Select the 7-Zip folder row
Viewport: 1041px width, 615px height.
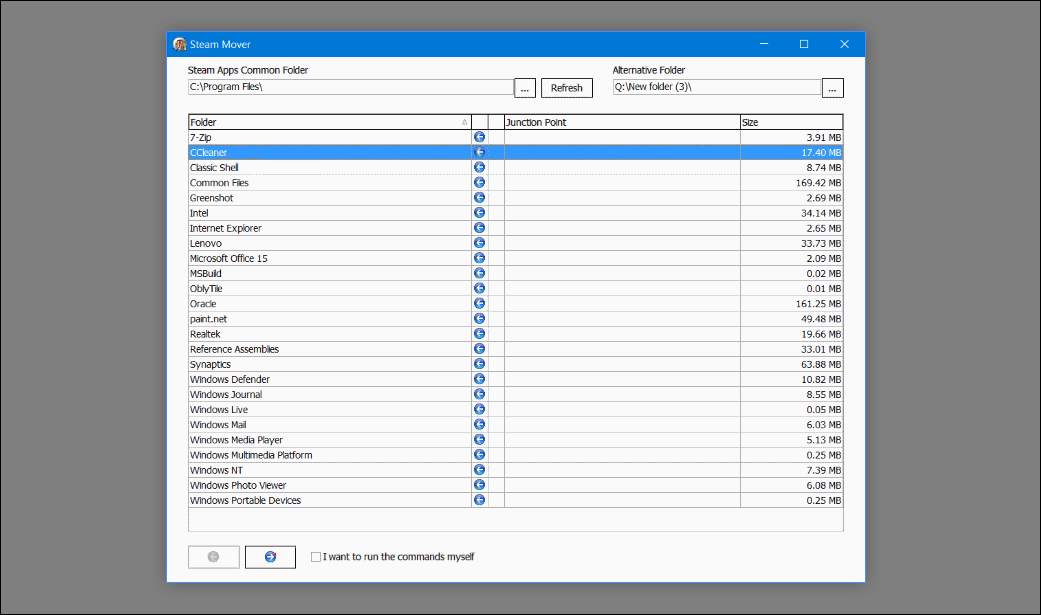pyautogui.click(x=515, y=137)
